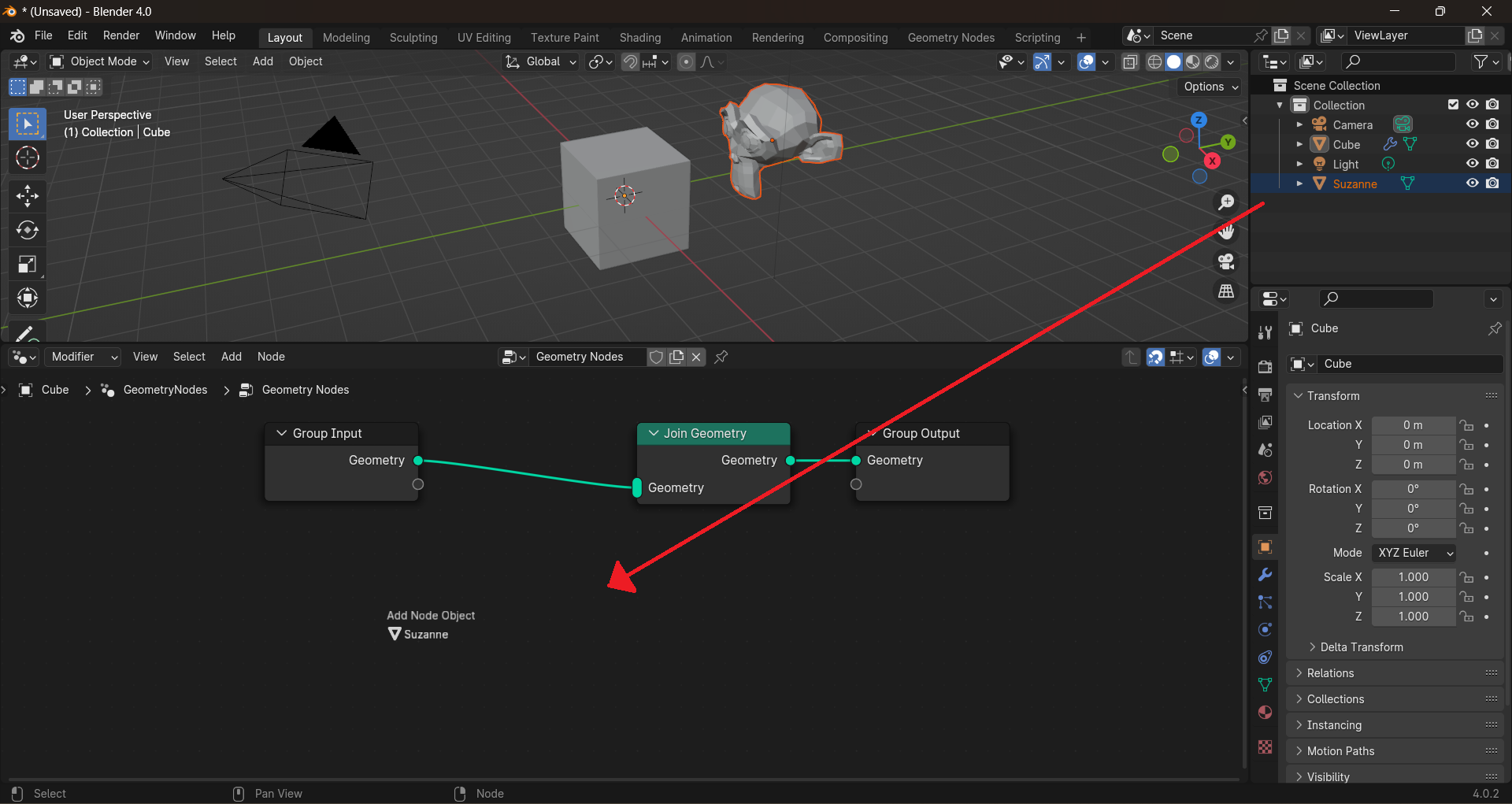Collapse the Join Geometry node
The image size is (1512, 804).
pyautogui.click(x=654, y=433)
